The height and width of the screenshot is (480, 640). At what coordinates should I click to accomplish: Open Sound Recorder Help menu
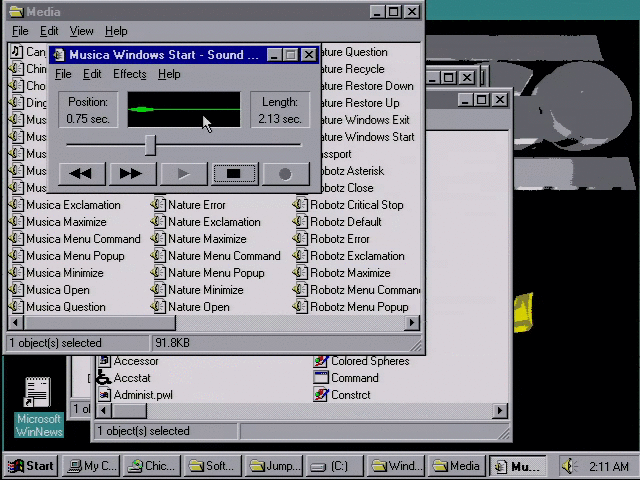pos(169,74)
